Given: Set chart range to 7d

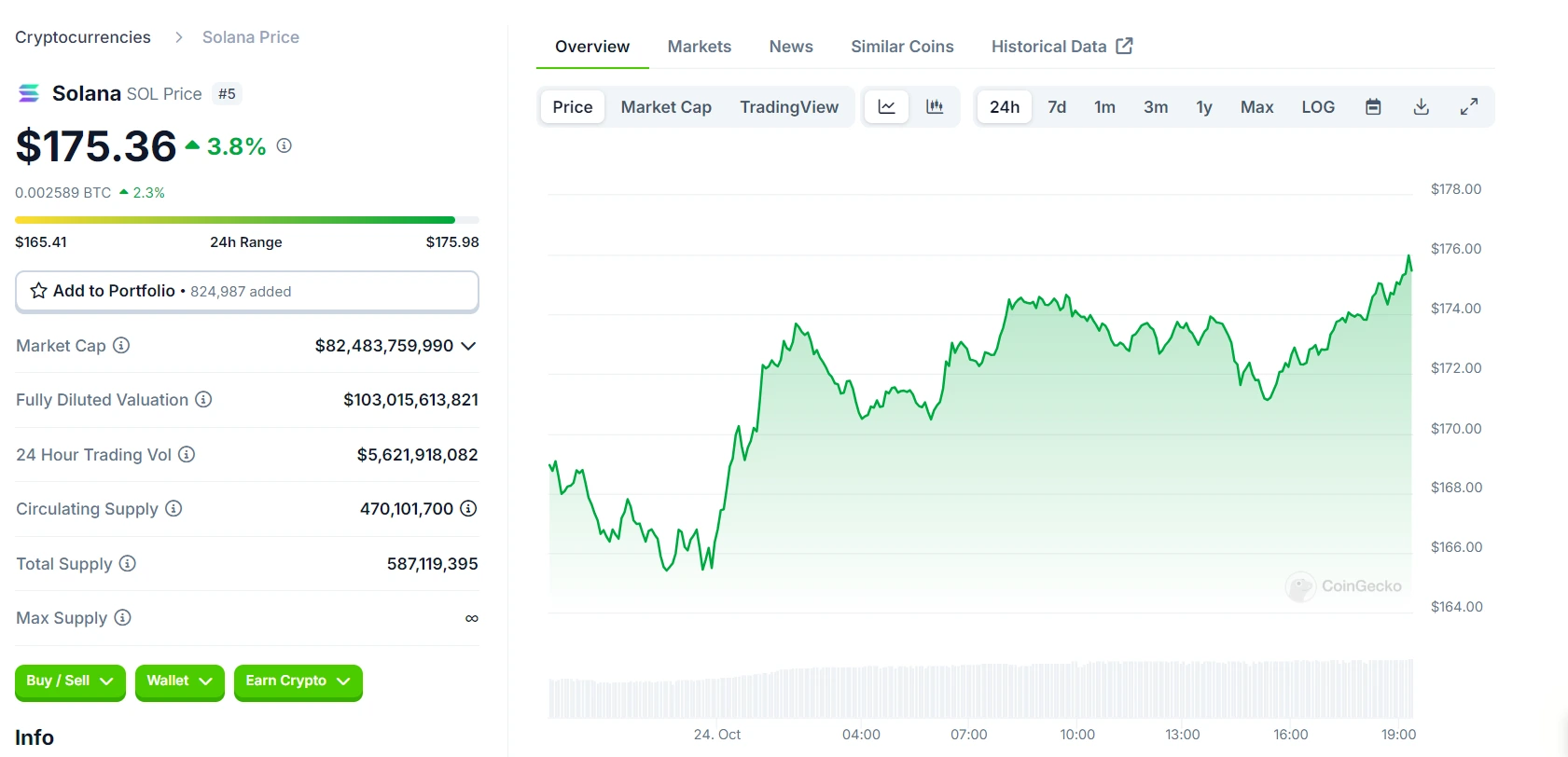Looking at the screenshot, I should [1057, 107].
